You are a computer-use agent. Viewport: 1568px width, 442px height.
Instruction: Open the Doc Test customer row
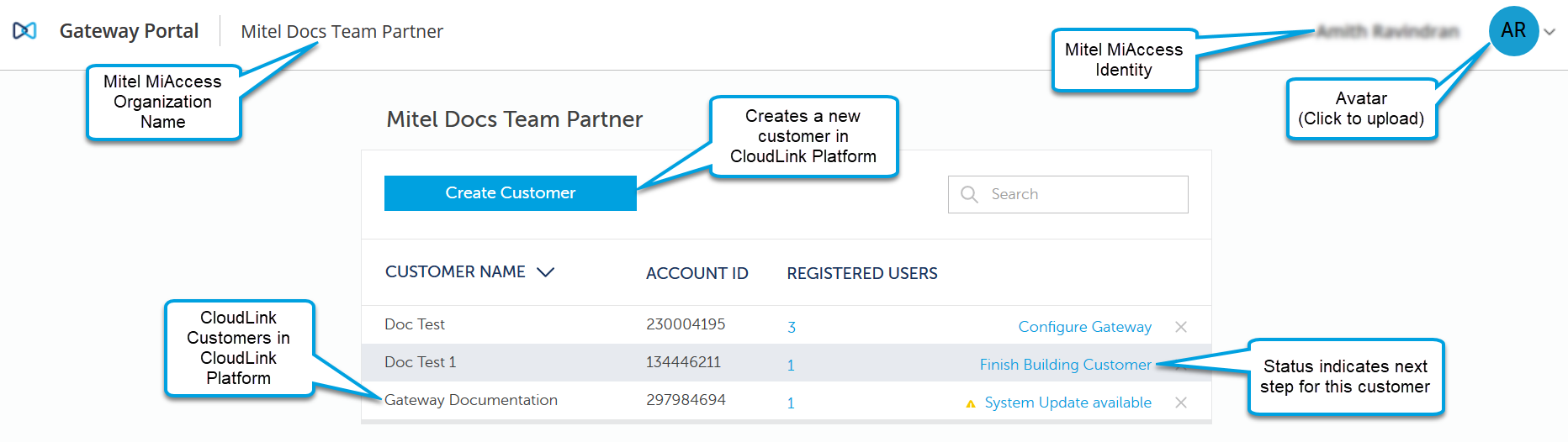coord(415,324)
